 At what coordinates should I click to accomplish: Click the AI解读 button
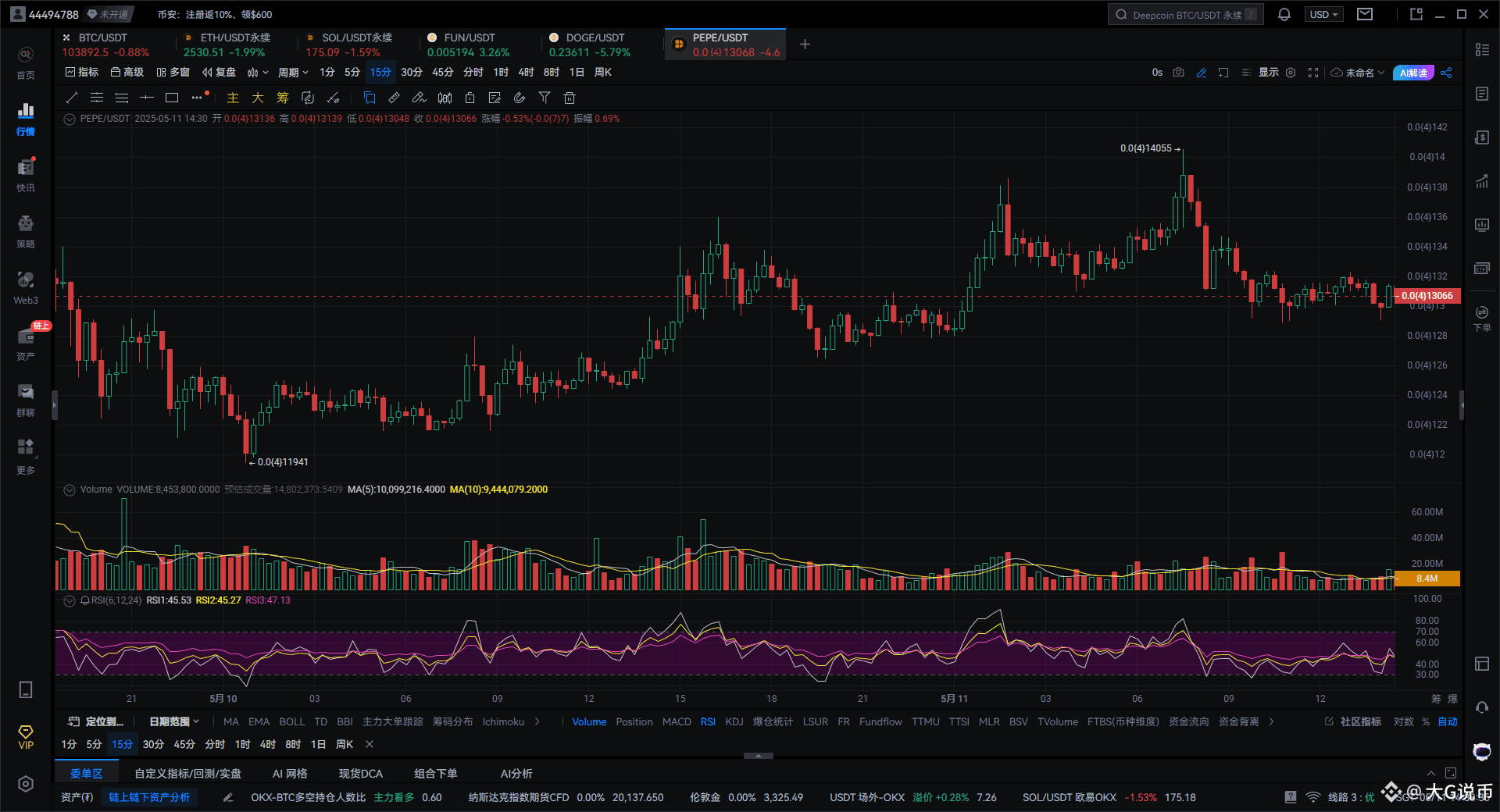click(1412, 73)
